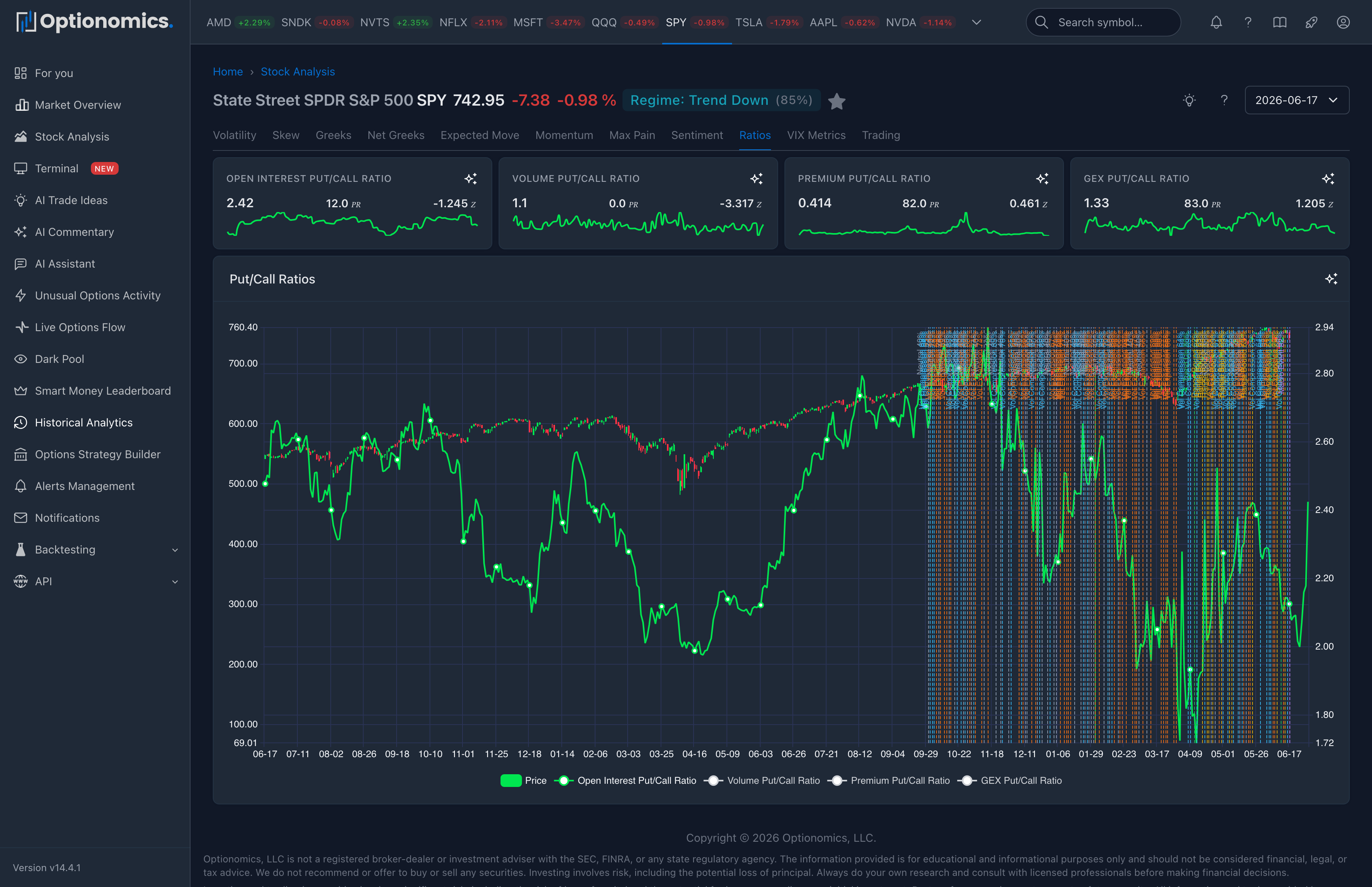
Task: Expand the ticker watchlist chevron
Action: 977,23
